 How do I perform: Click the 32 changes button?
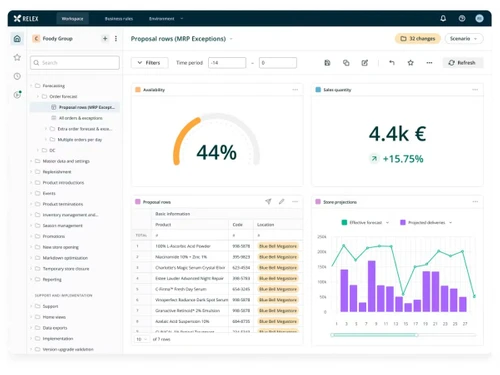click(418, 39)
